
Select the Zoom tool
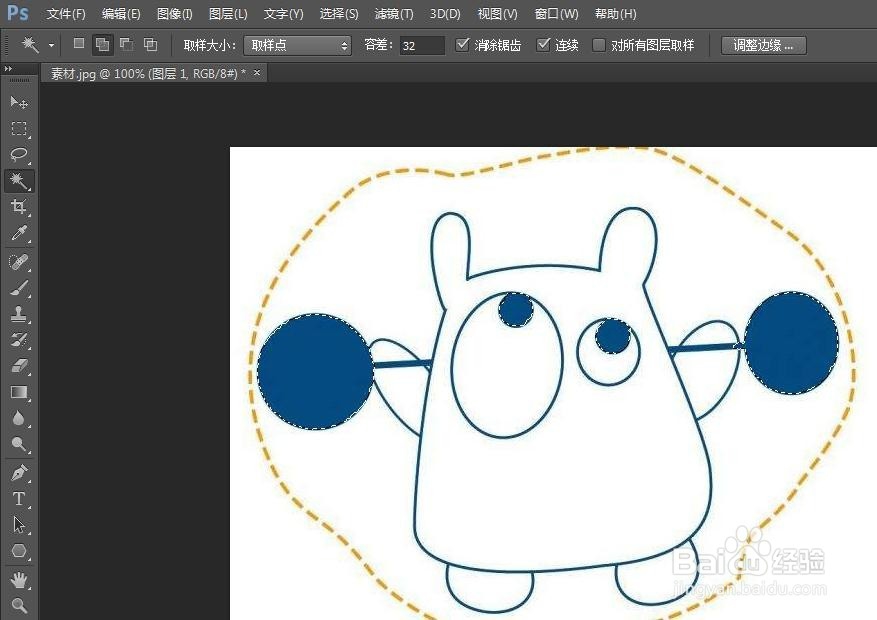[x=18, y=604]
